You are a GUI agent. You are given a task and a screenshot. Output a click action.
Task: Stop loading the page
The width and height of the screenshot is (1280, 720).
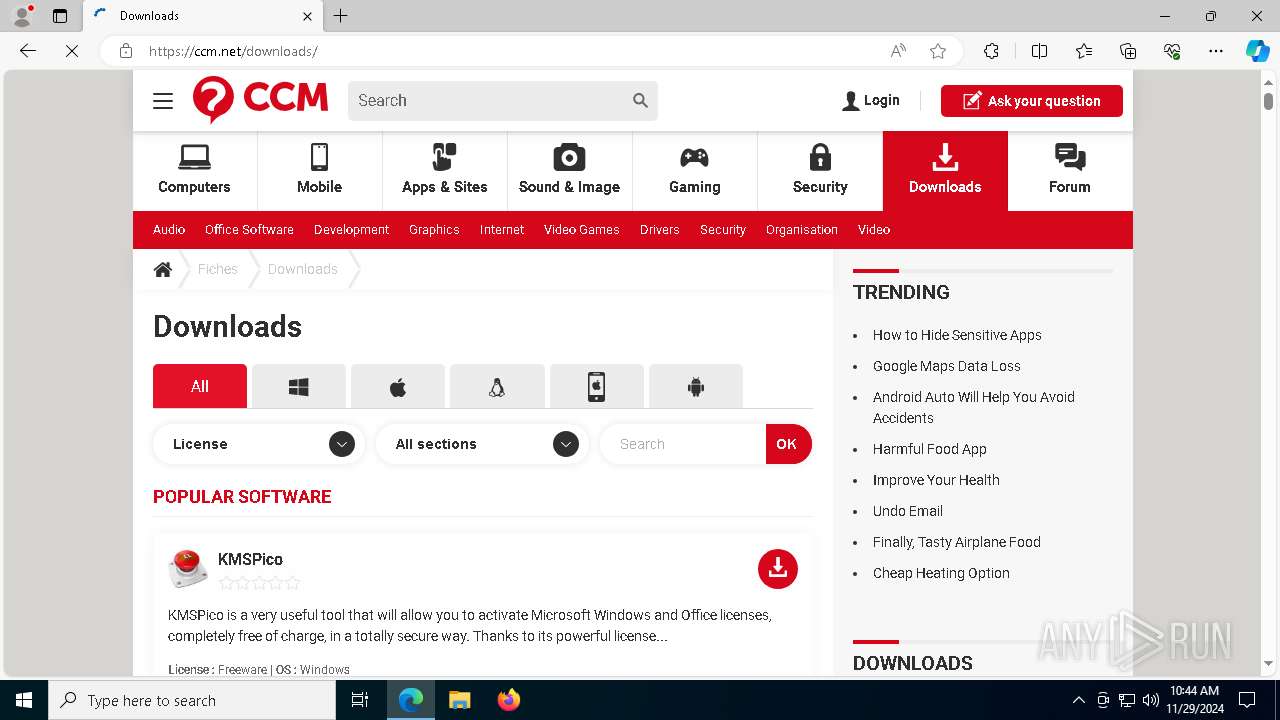point(71,51)
